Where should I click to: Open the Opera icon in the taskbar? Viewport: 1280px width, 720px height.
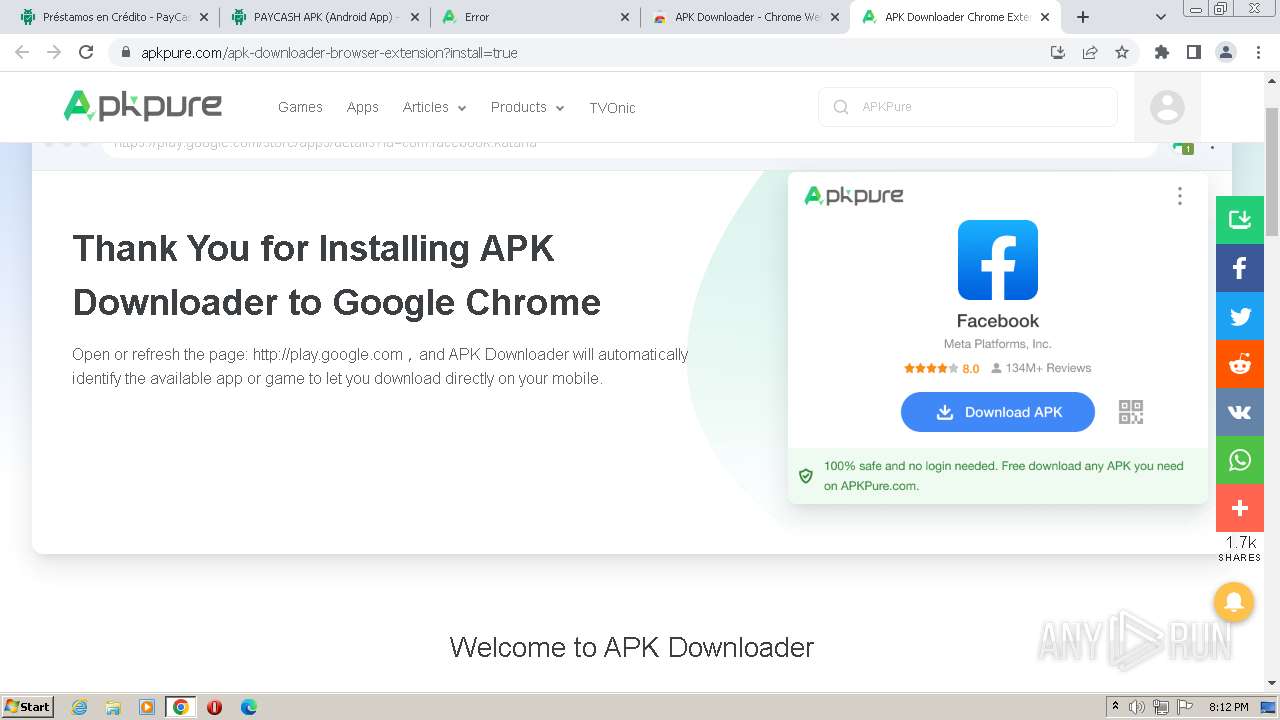214,707
